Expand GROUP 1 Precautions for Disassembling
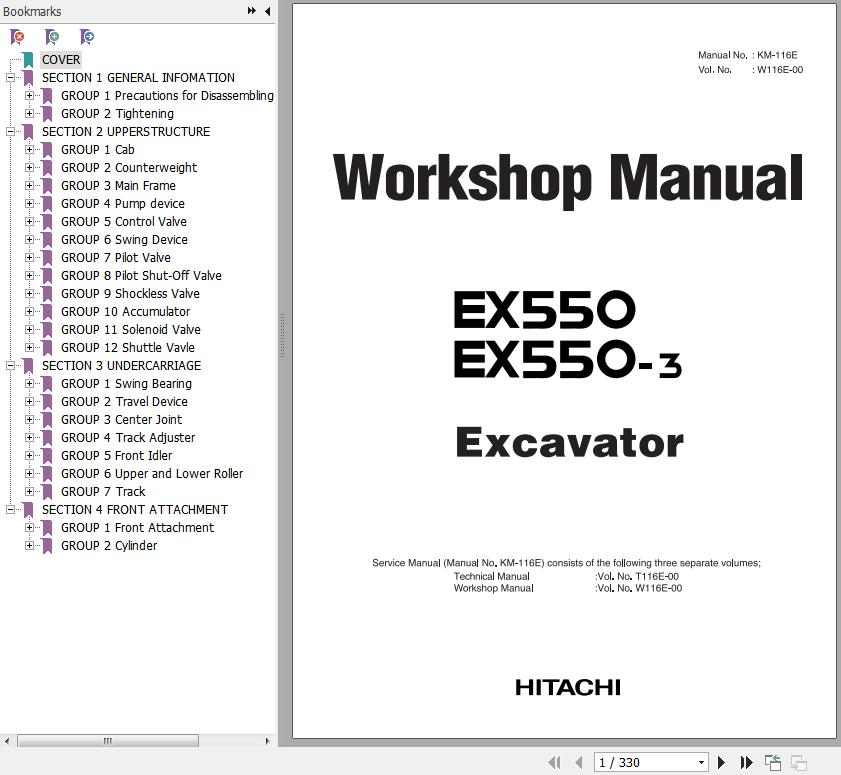This screenshot has width=841, height=775. [x=29, y=95]
